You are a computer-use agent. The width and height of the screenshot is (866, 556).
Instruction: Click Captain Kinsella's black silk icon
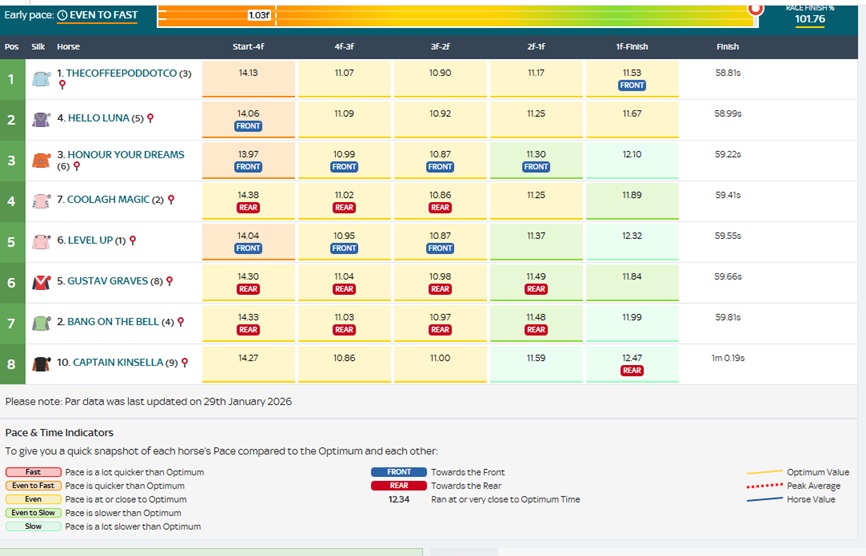[x=40, y=363]
